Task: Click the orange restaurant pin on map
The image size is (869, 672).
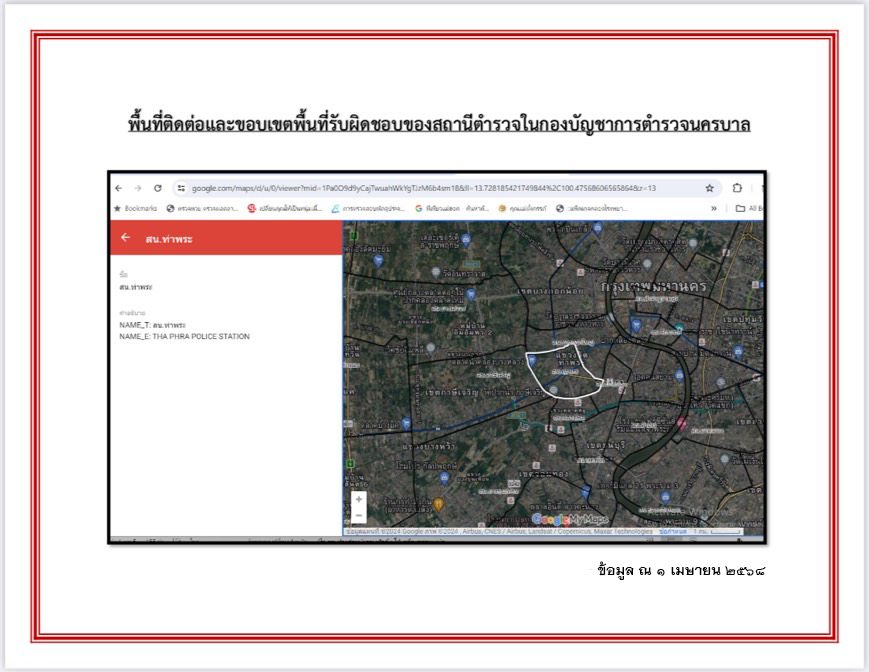Action: point(438,502)
